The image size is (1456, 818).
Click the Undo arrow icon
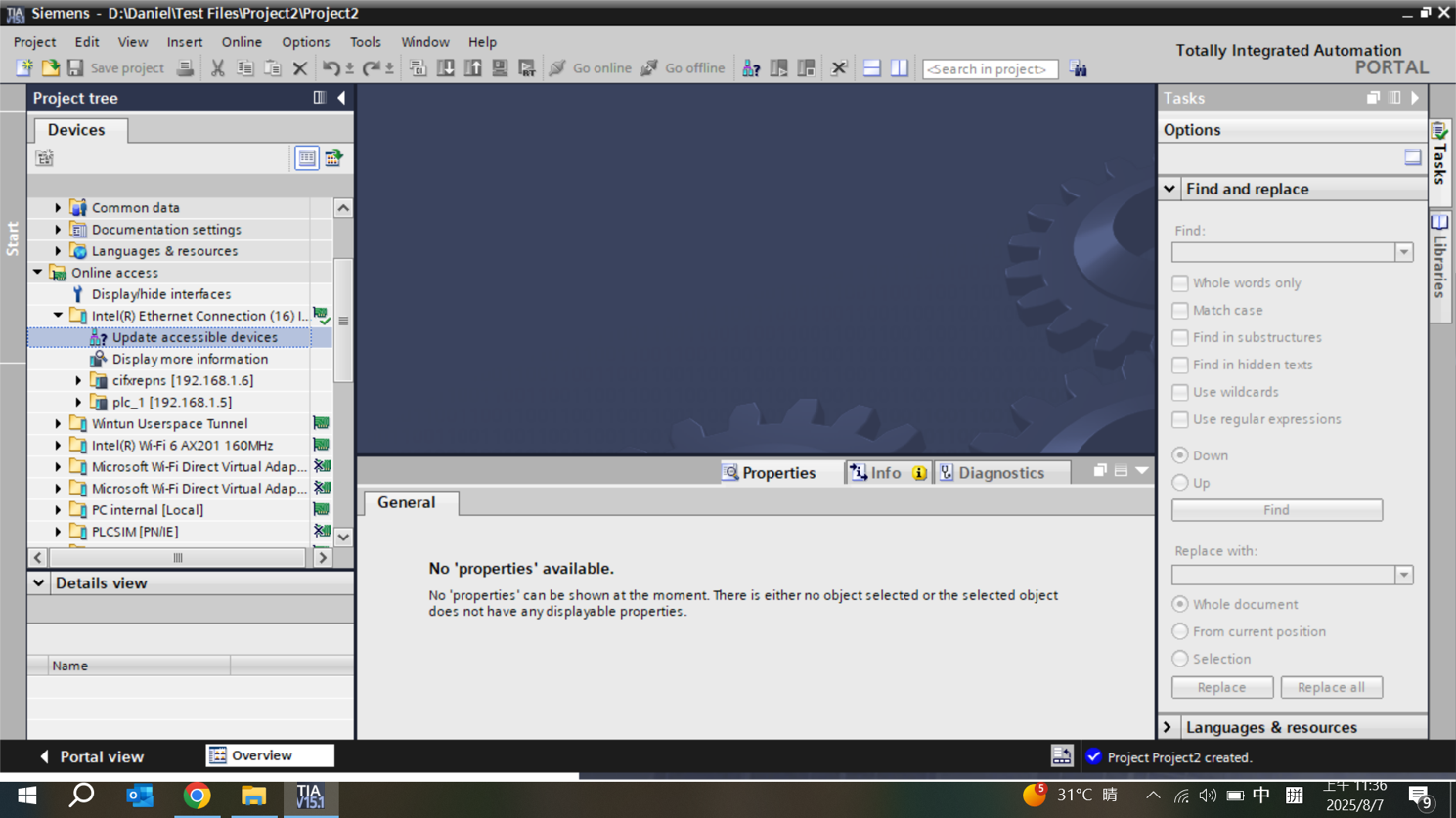[x=331, y=68]
